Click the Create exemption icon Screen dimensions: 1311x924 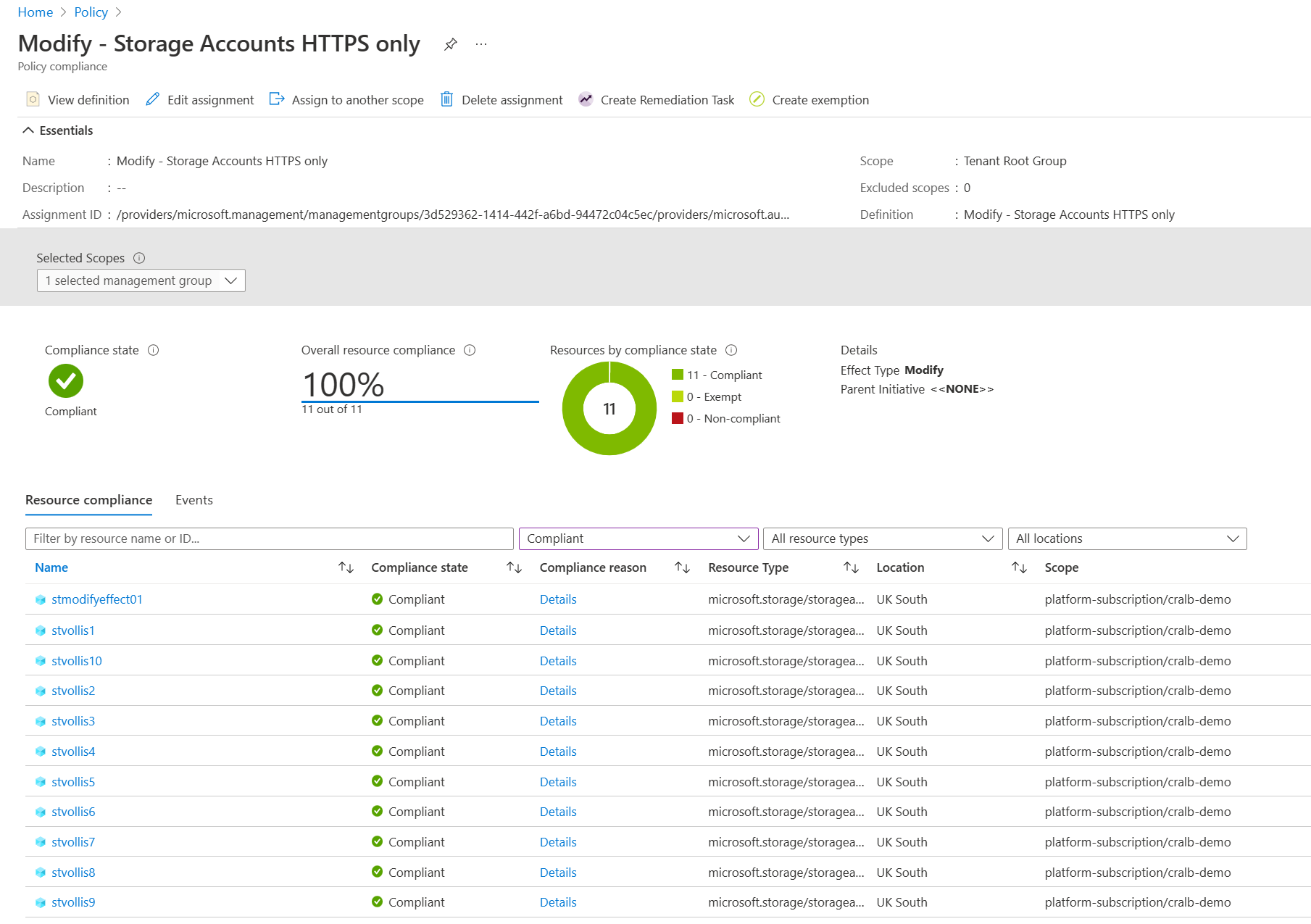pyautogui.click(x=757, y=99)
